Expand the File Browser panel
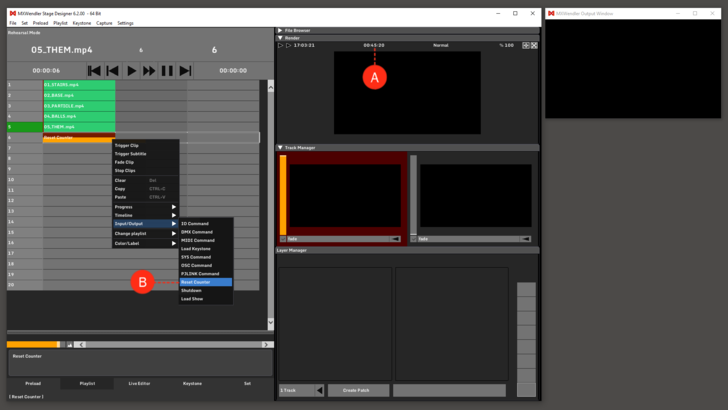The image size is (728, 410). pyautogui.click(x=280, y=30)
